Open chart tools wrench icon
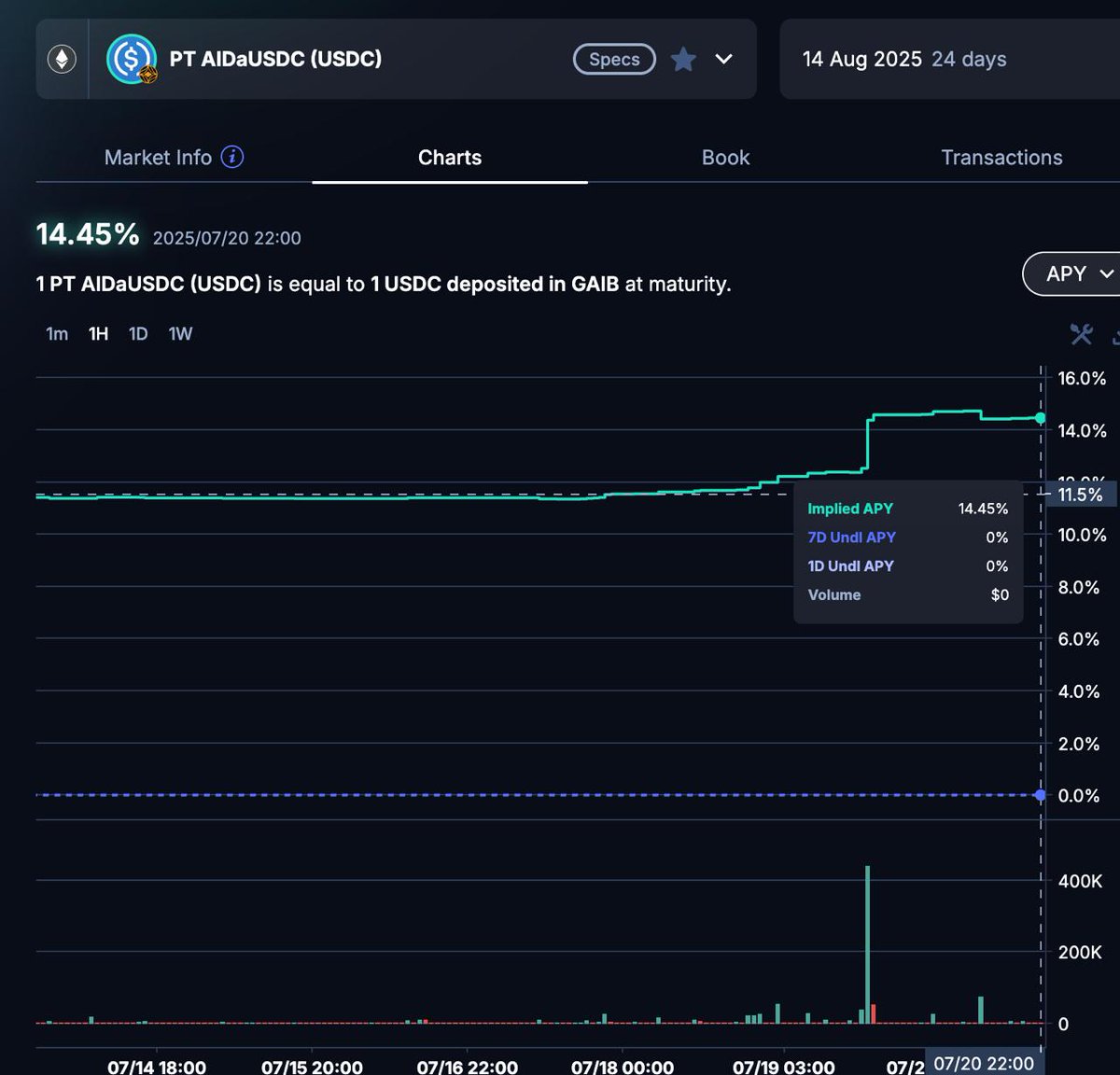Screen dimensions: 1120x1075 [x=1081, y=333]
